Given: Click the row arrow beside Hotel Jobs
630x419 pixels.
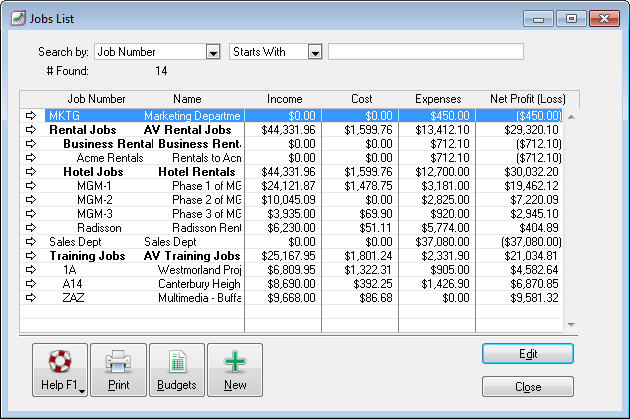Looking at the screenshot, I should pyautogui.click(x=31, y=172).
